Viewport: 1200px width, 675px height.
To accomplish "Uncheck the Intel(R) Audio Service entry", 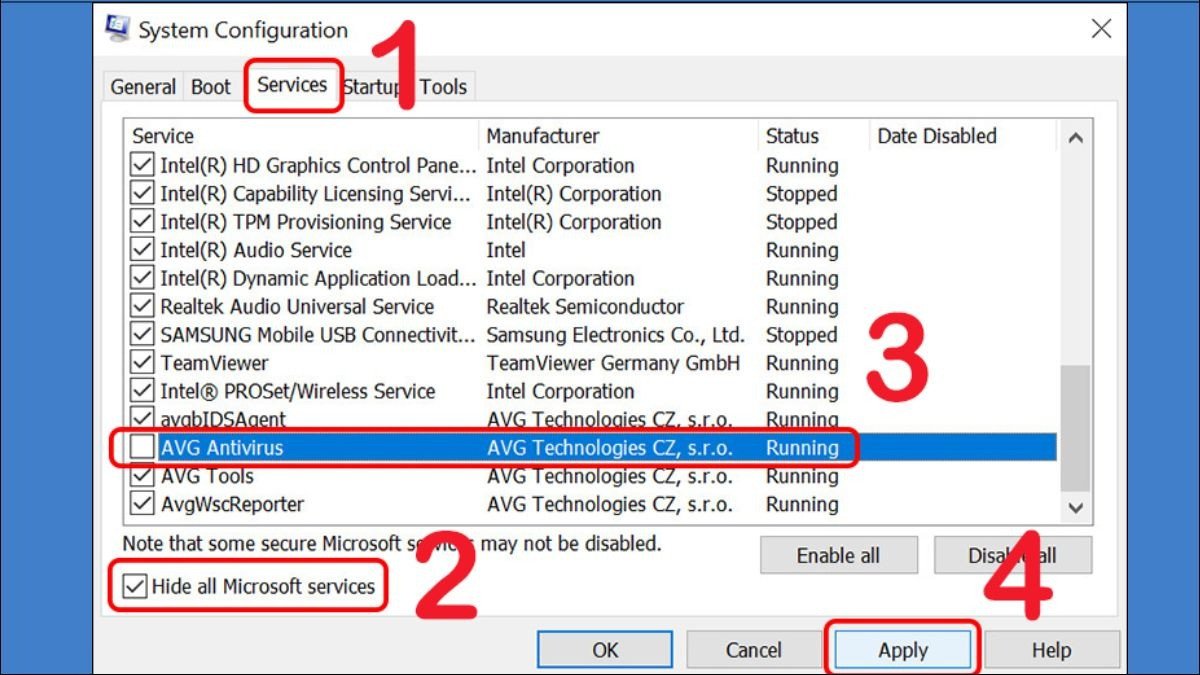I will (143, 250).
